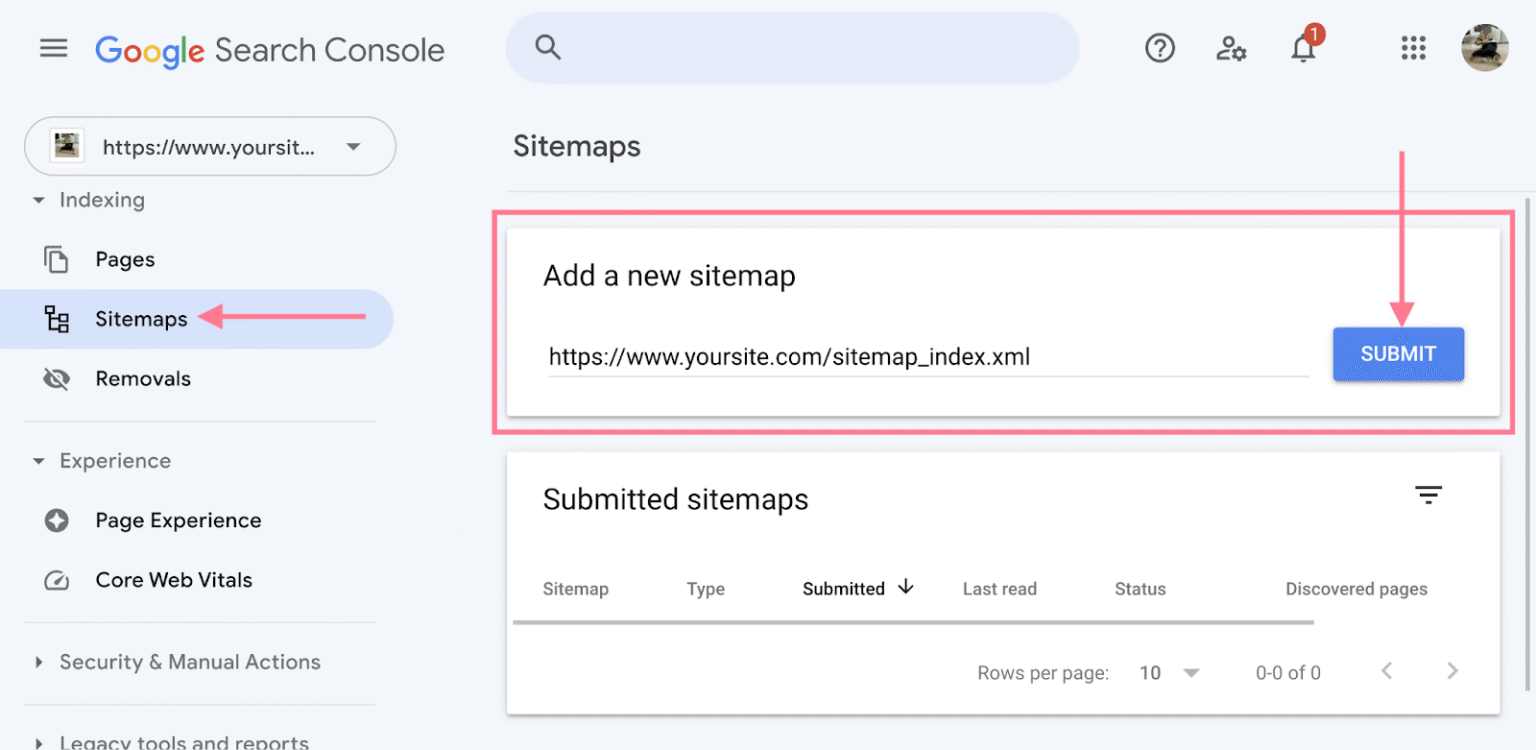Open the Rows per page dropdown
Image resolution: width=1536 pixels, height=750 pixels.
click(x=1169, y=673)
